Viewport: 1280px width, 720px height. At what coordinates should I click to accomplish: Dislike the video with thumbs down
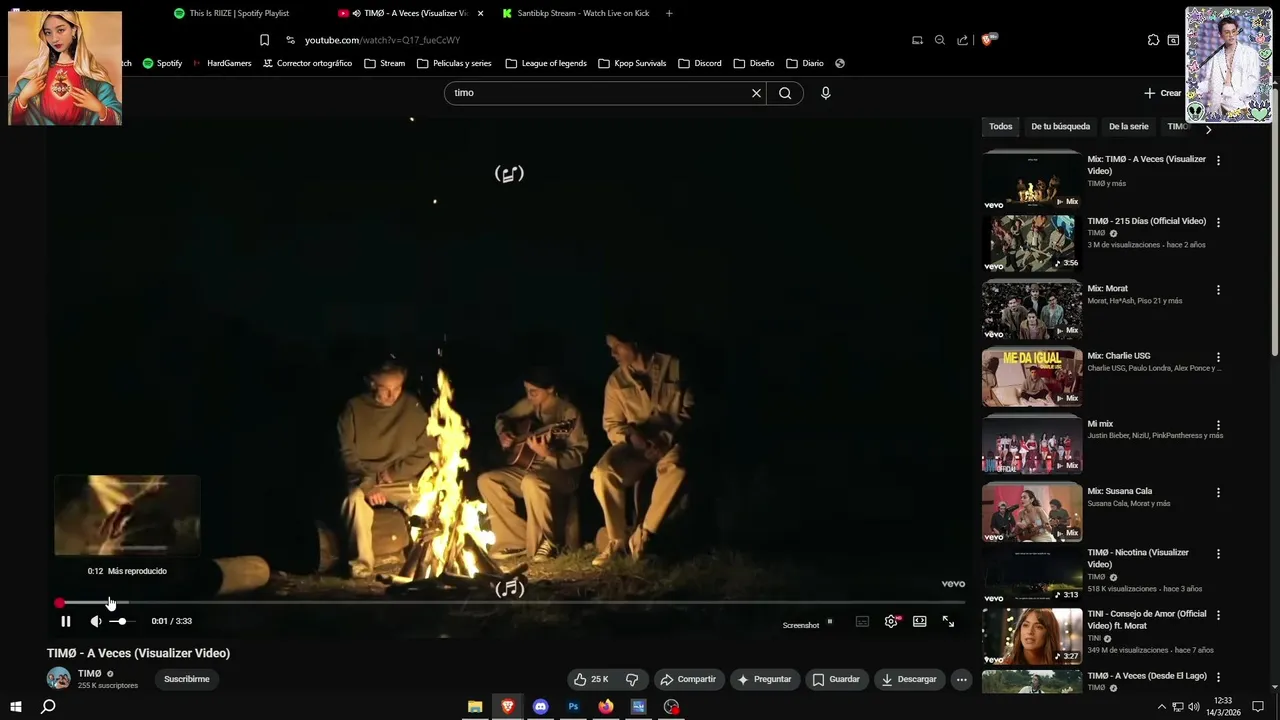[x=632, y=679]
